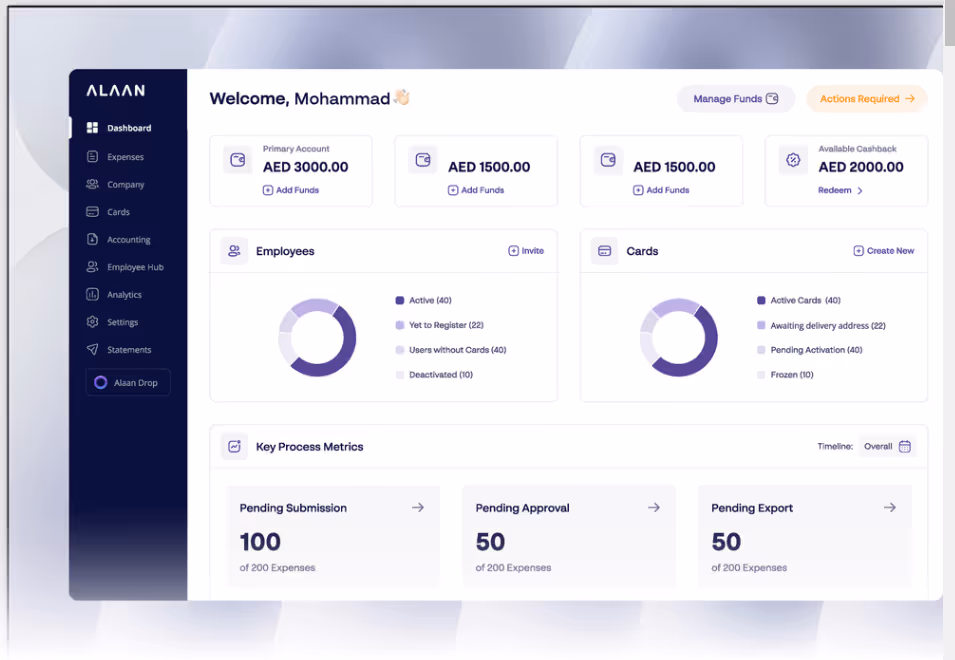The height and width of the screenshot is (660, 955).
Task: Click the Redeem chevron arrow
Action: point(859,191)
